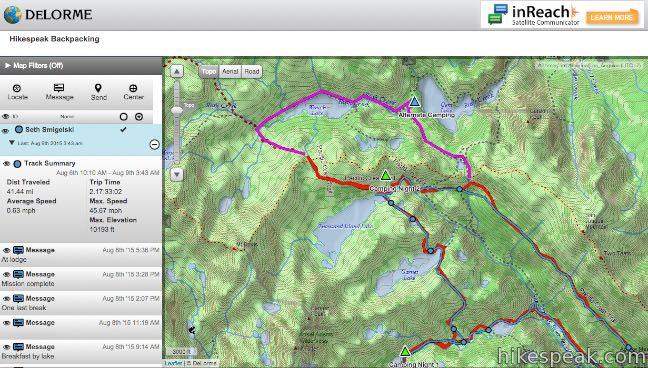
Task: Switch map to Aerial view
Action: click(x=230, y=72)
